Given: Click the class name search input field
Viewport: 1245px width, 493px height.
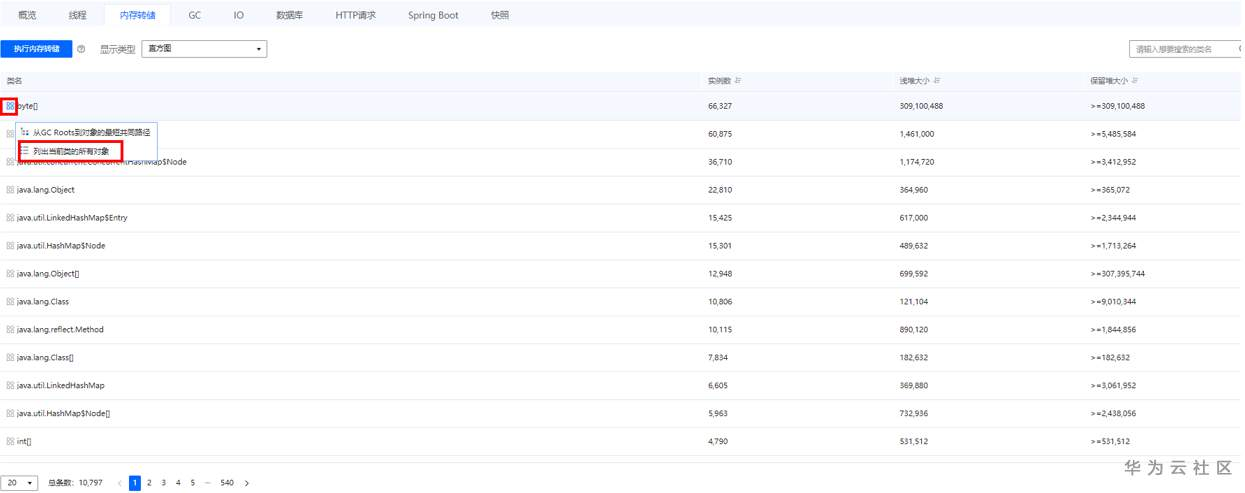Looking at the screenshot, I should (1185, 49).
